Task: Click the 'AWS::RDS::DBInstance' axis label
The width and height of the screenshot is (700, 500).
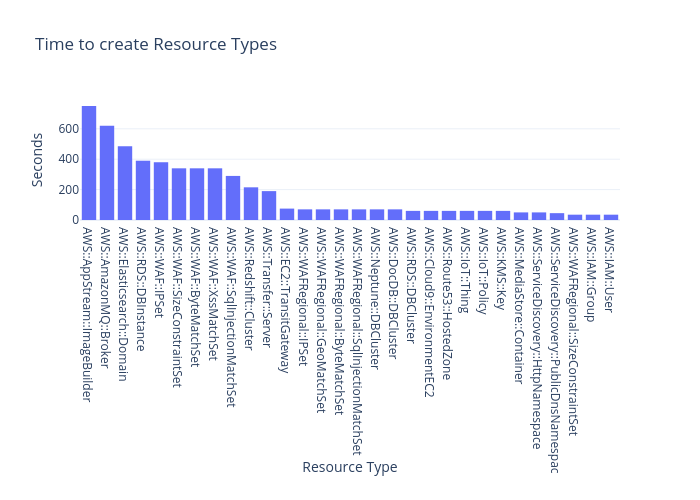Action: click(x=142, y=289)
